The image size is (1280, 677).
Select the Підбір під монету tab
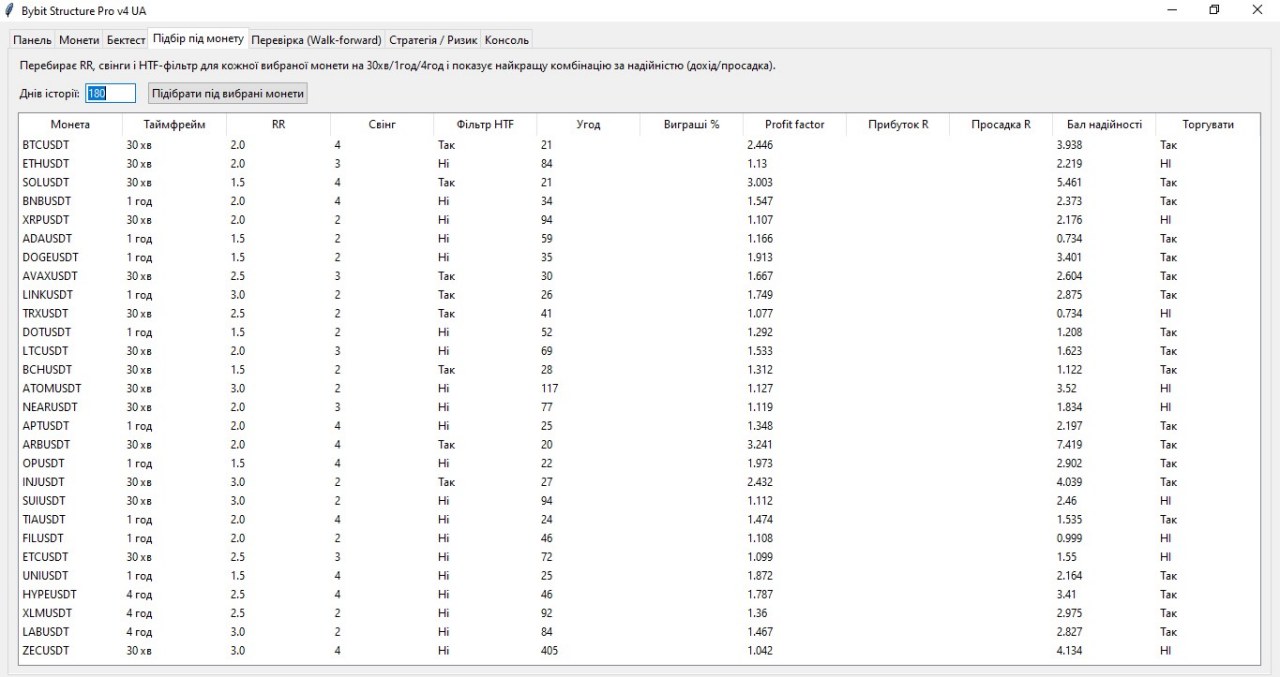click(x=198, y=39)
